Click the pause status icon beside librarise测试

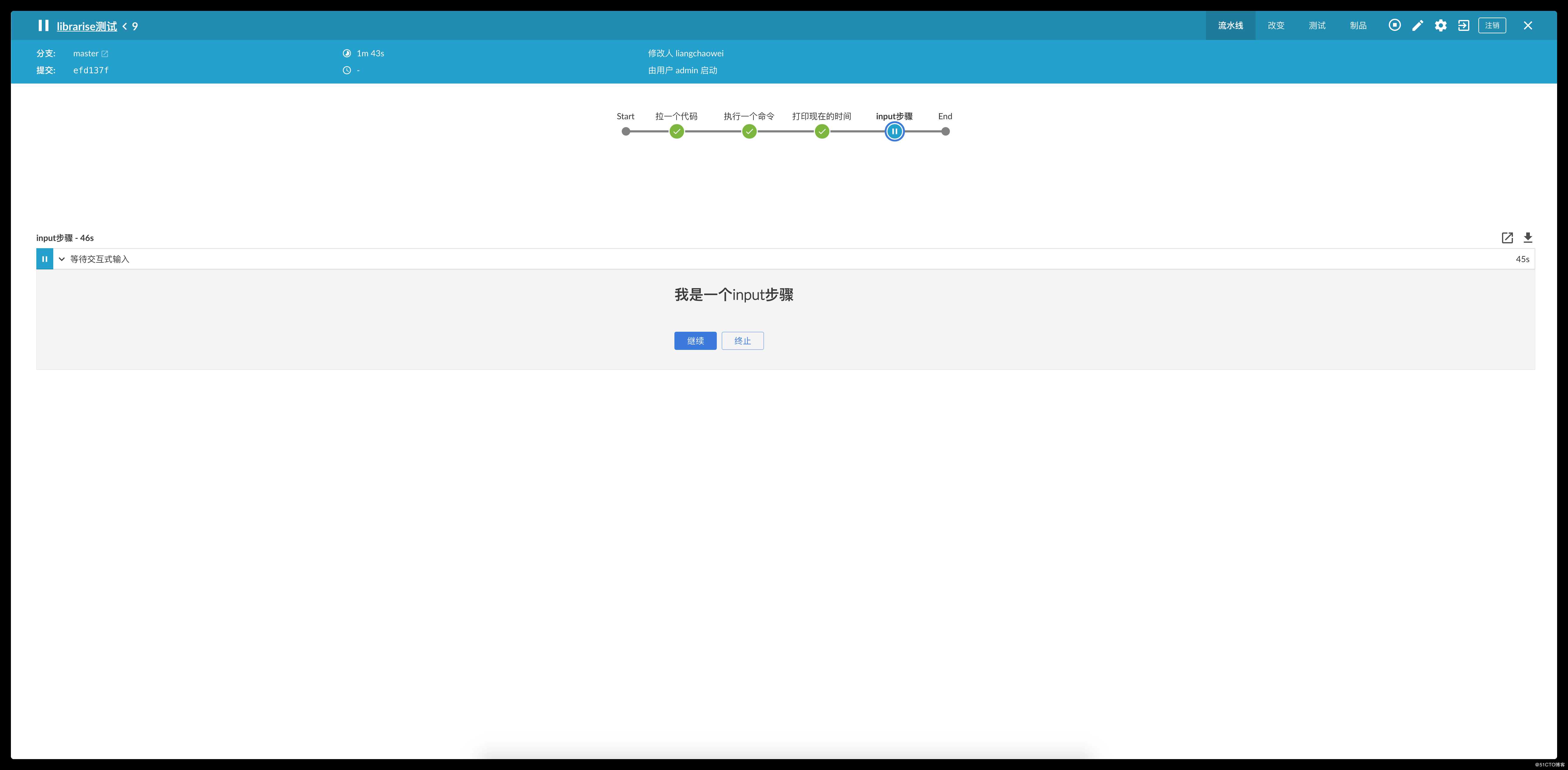click(43, 25)
